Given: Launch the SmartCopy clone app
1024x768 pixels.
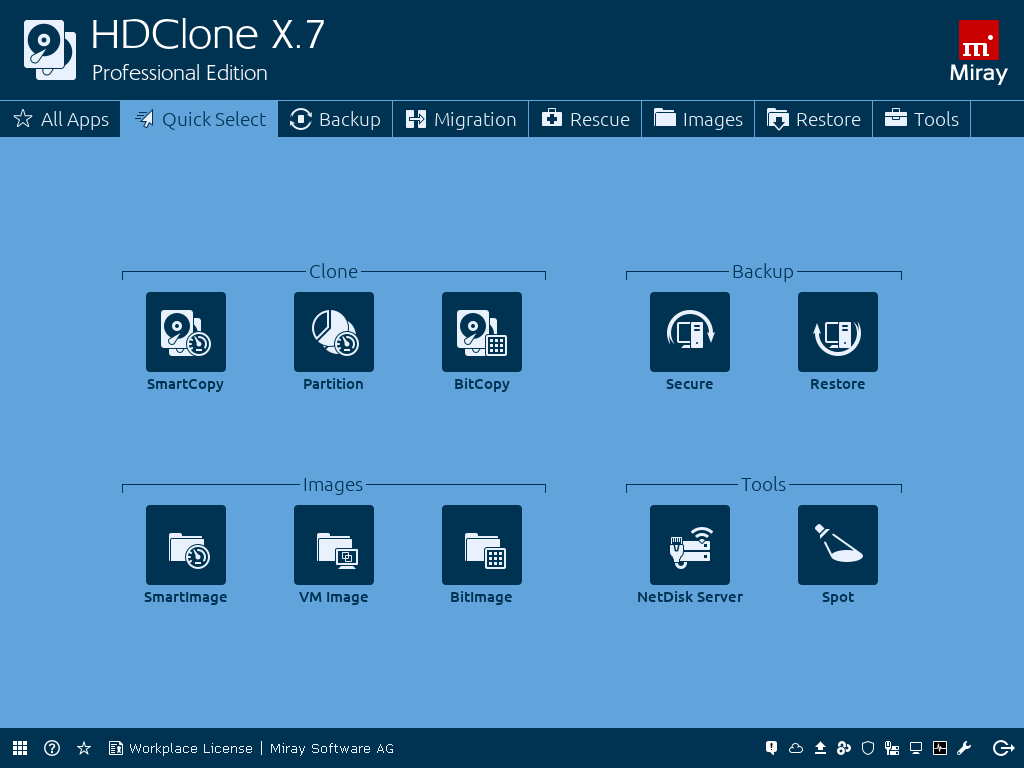Looking at the screenshot, I should pos(186,332).
